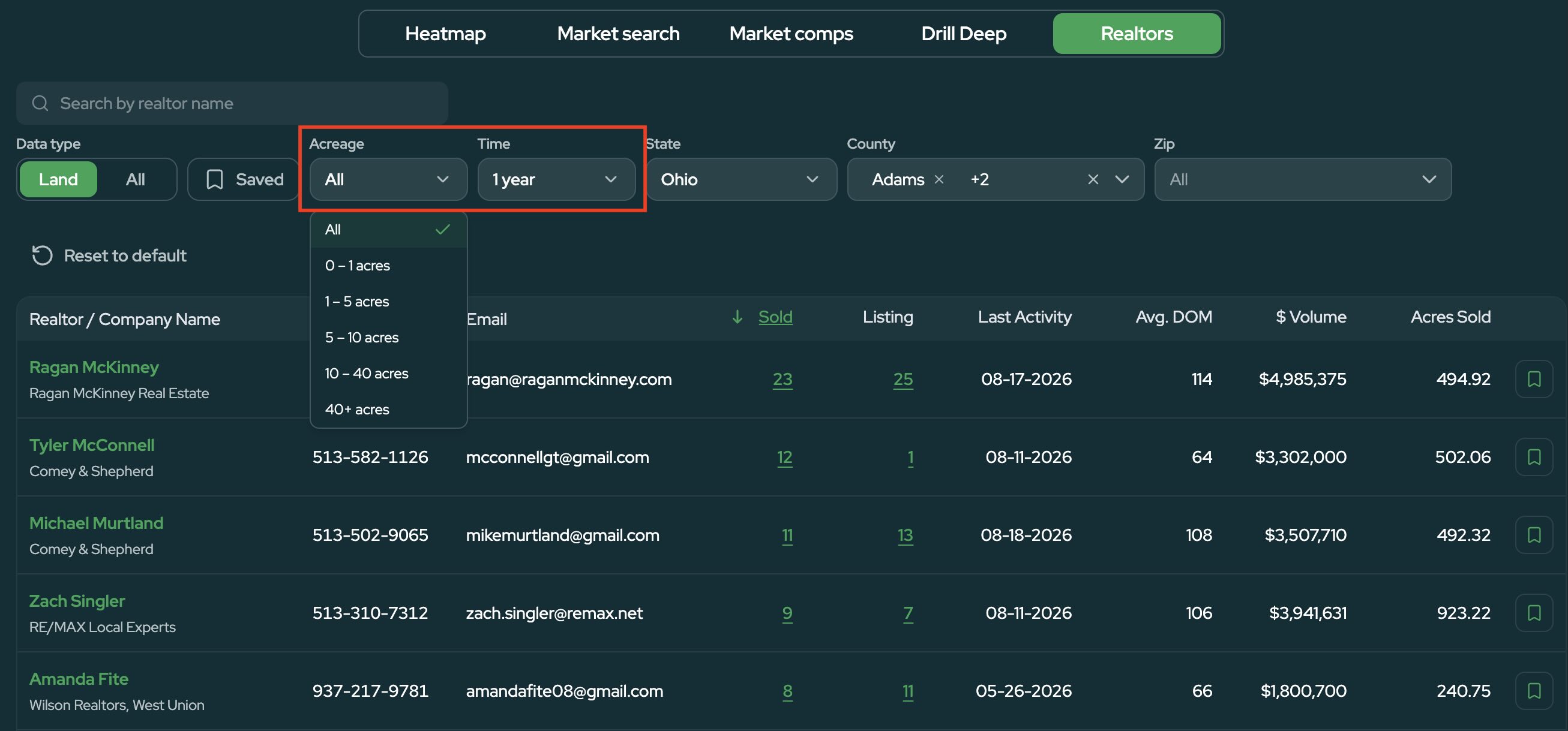This screenshot has width=1568, height=731.
Task: Open Amanda Fite's 11 listings
Action: tap(907, 690)
